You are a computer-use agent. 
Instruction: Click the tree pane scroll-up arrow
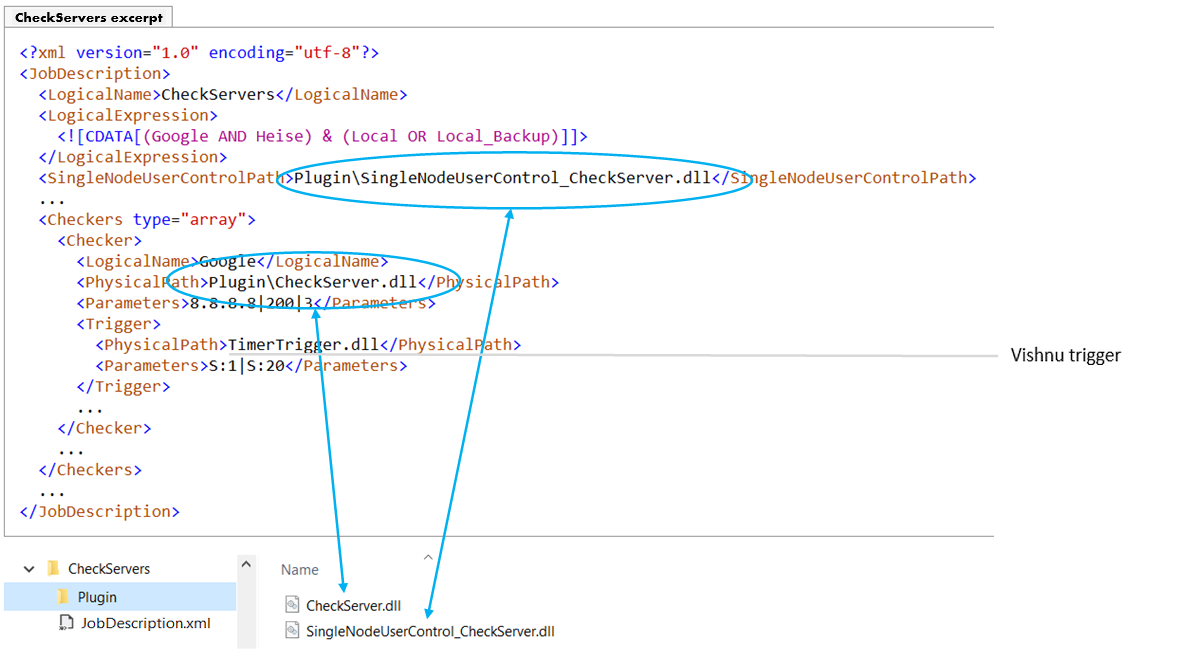(x=246, y=565)
